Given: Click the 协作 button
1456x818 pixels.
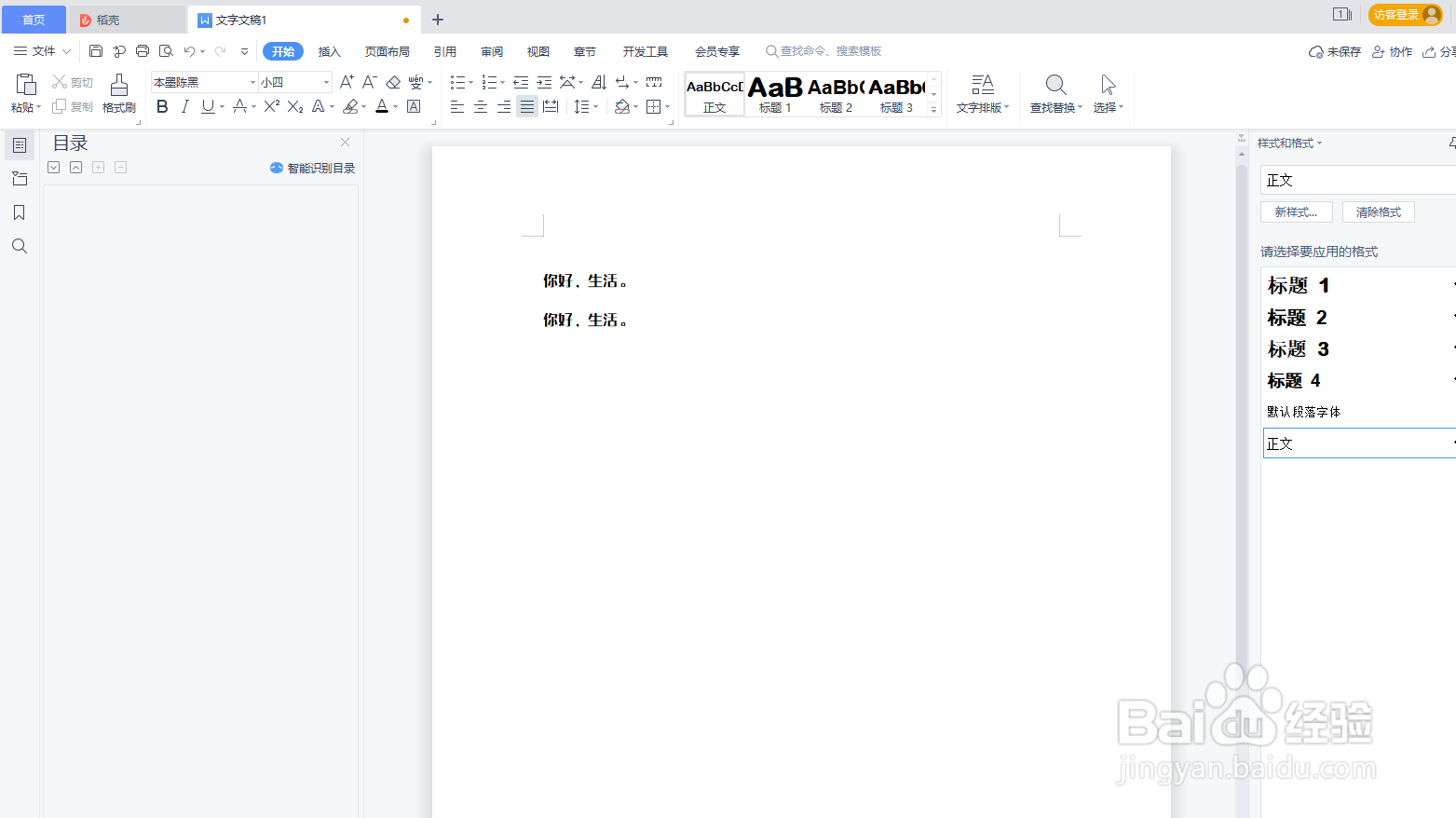Looking at the screenshot, I should (x=1393, y=52).
